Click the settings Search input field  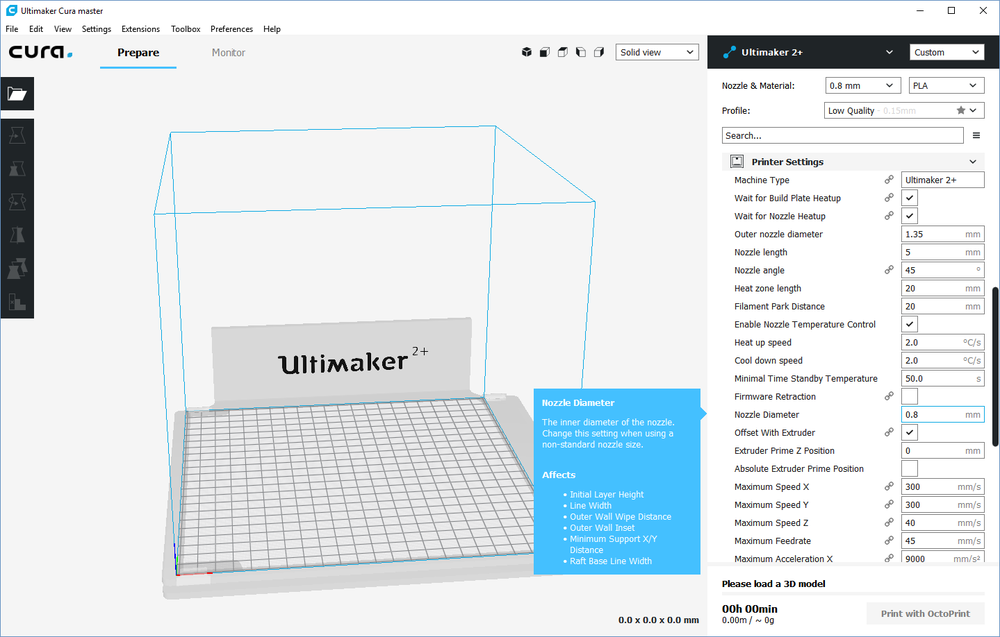click(x=842, y=135)
